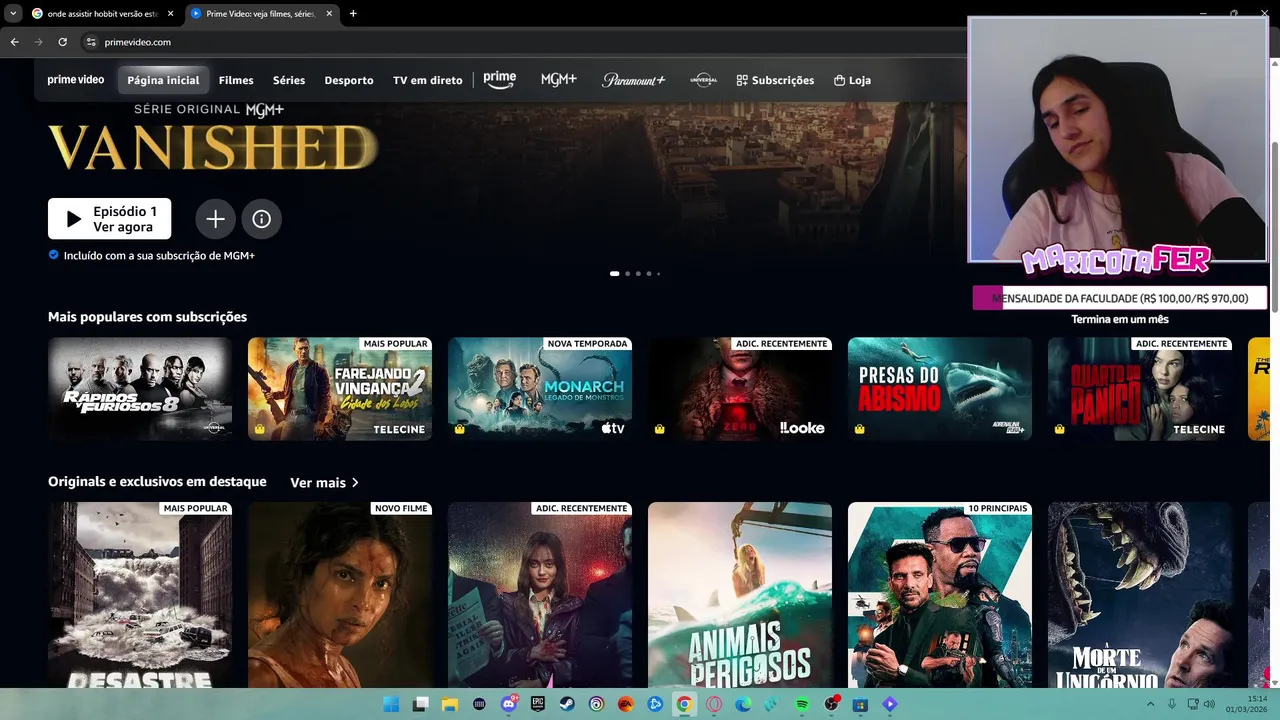Open Microsoft Edge from taskbar
The height and width of the screenshot is (720, 1280).
point(743,704)
